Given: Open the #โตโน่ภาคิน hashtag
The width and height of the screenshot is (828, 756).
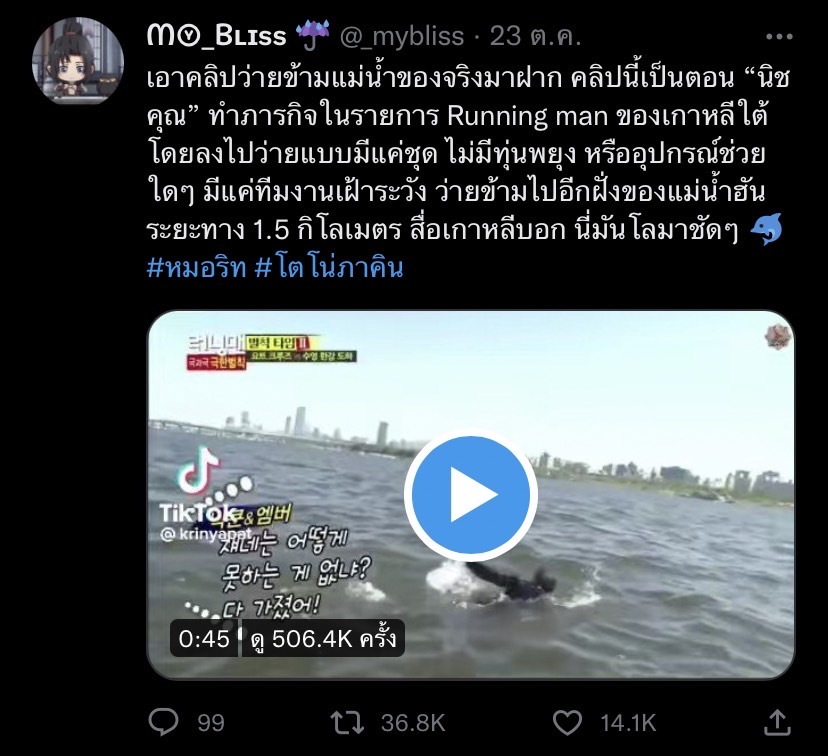Looking at the screenshot, I should pos(329,268).
